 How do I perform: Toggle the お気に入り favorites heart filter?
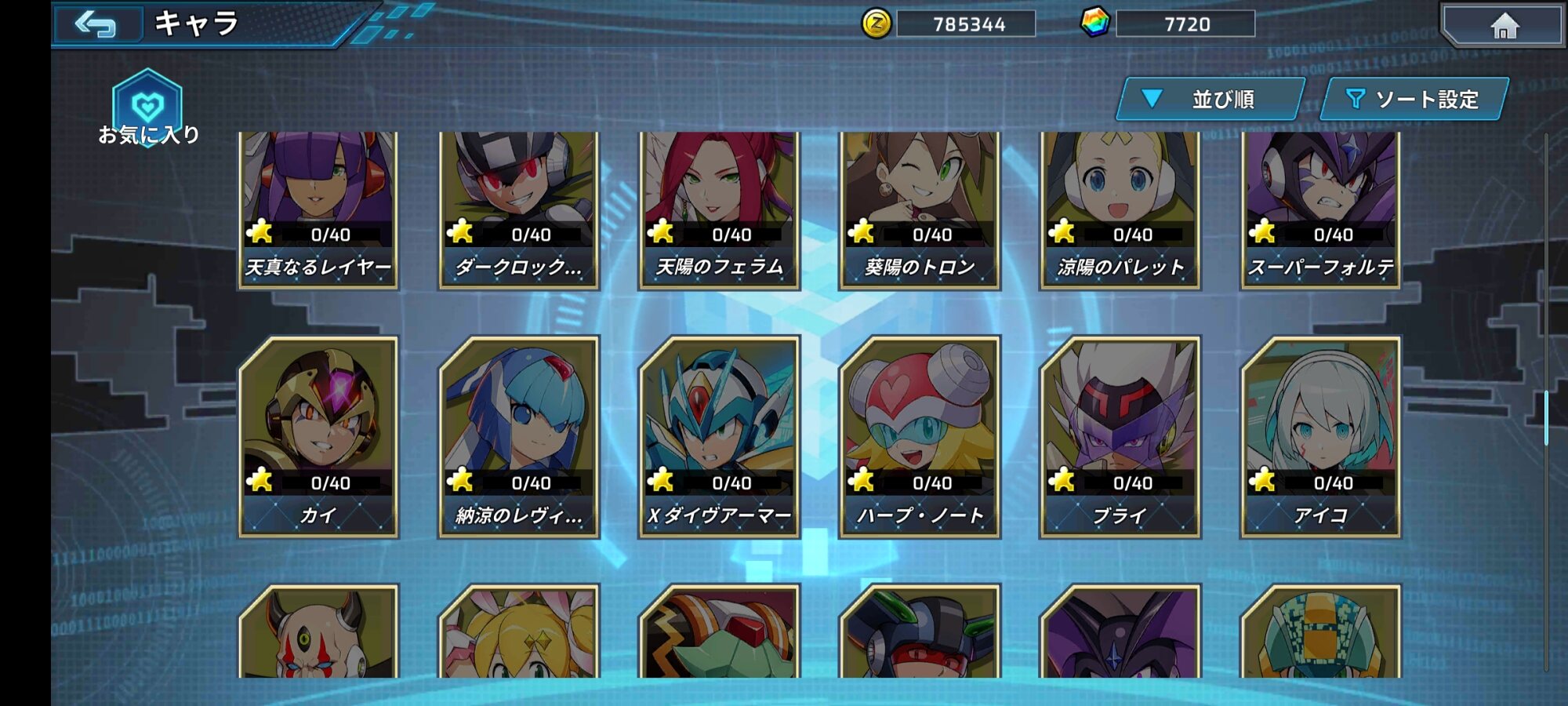click(147, 108)
